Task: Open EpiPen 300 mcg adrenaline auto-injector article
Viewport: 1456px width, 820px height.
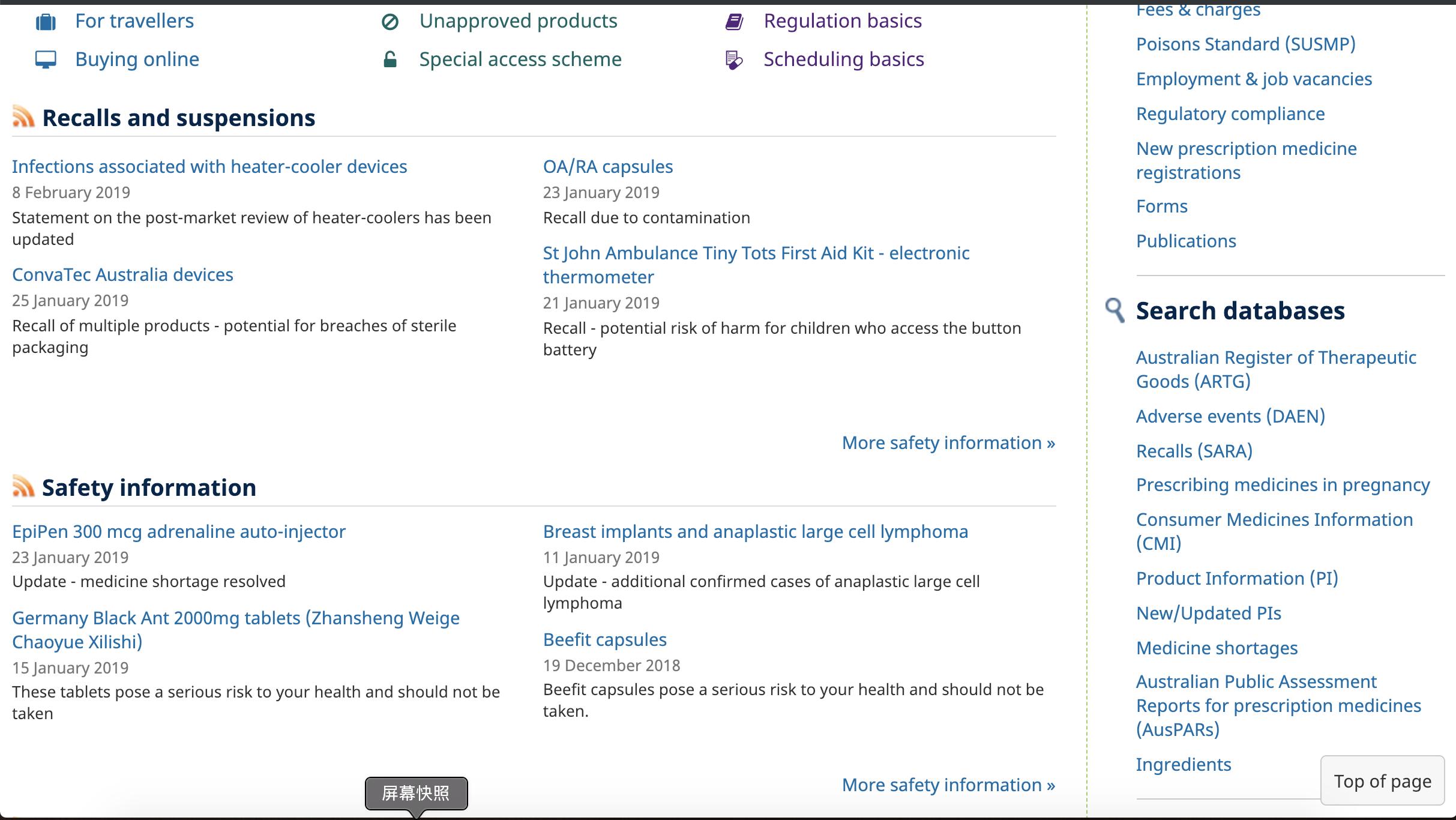Action: (x=179, y=531)
